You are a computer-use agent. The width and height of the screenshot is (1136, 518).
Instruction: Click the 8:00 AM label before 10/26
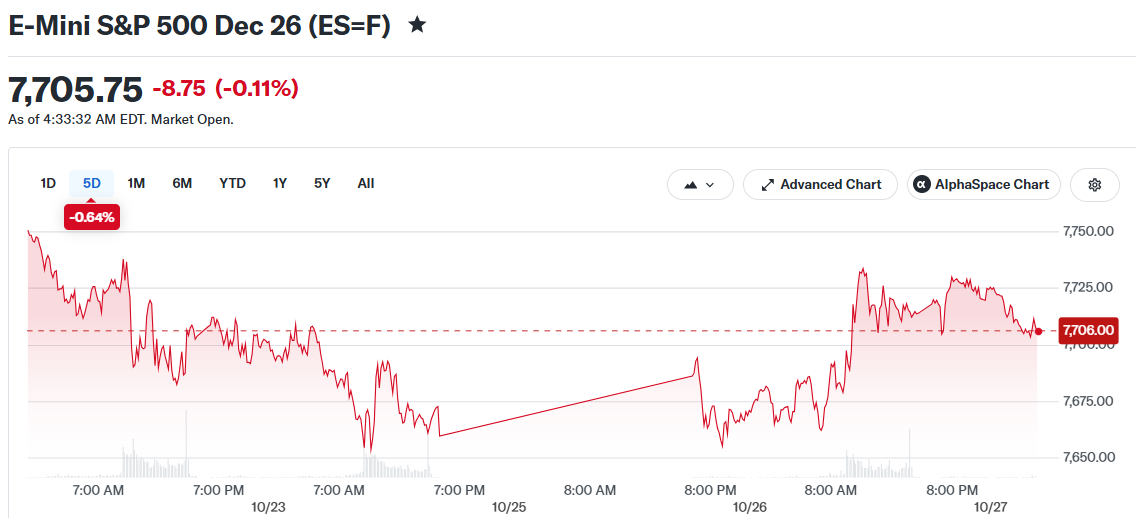[x=590, y=490]
